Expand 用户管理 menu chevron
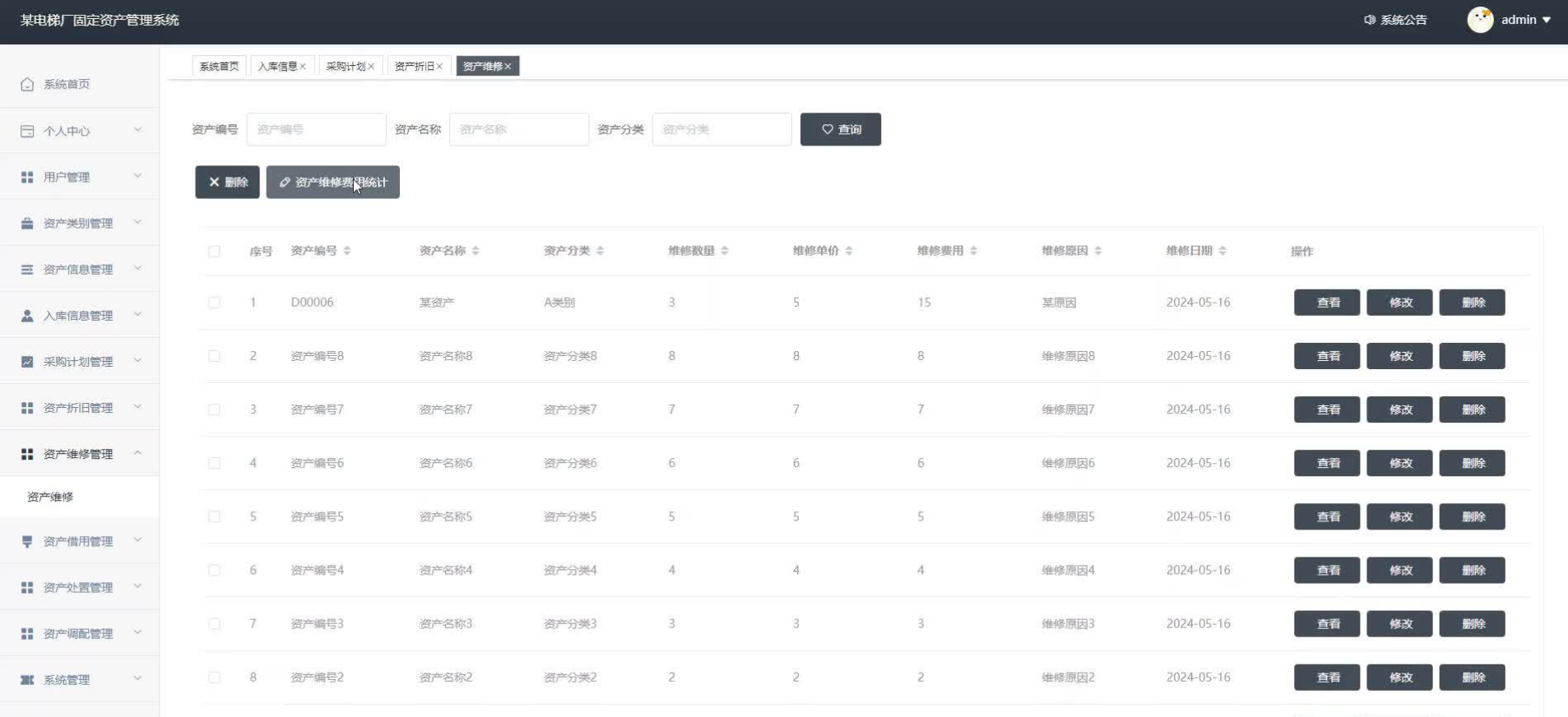The width and height of the screenshot is (1568, 717). click(x=137, y=176)
